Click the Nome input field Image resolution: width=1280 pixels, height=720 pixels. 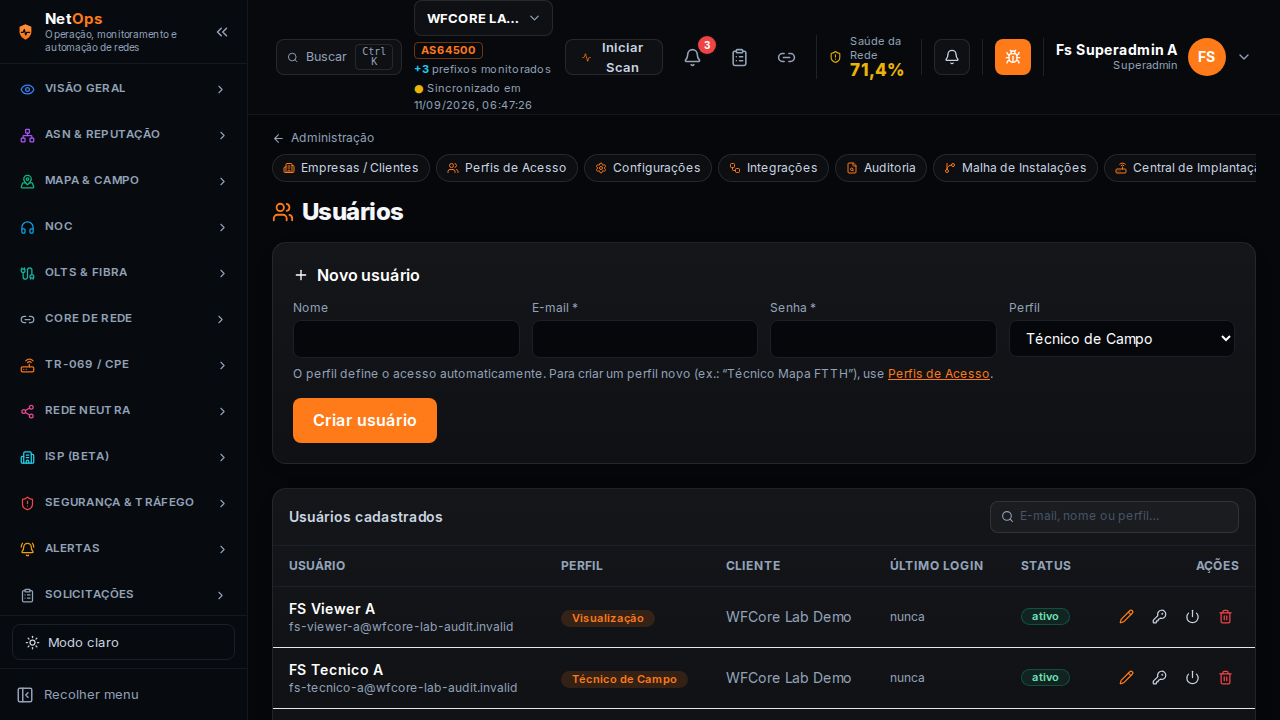point(406,339)
